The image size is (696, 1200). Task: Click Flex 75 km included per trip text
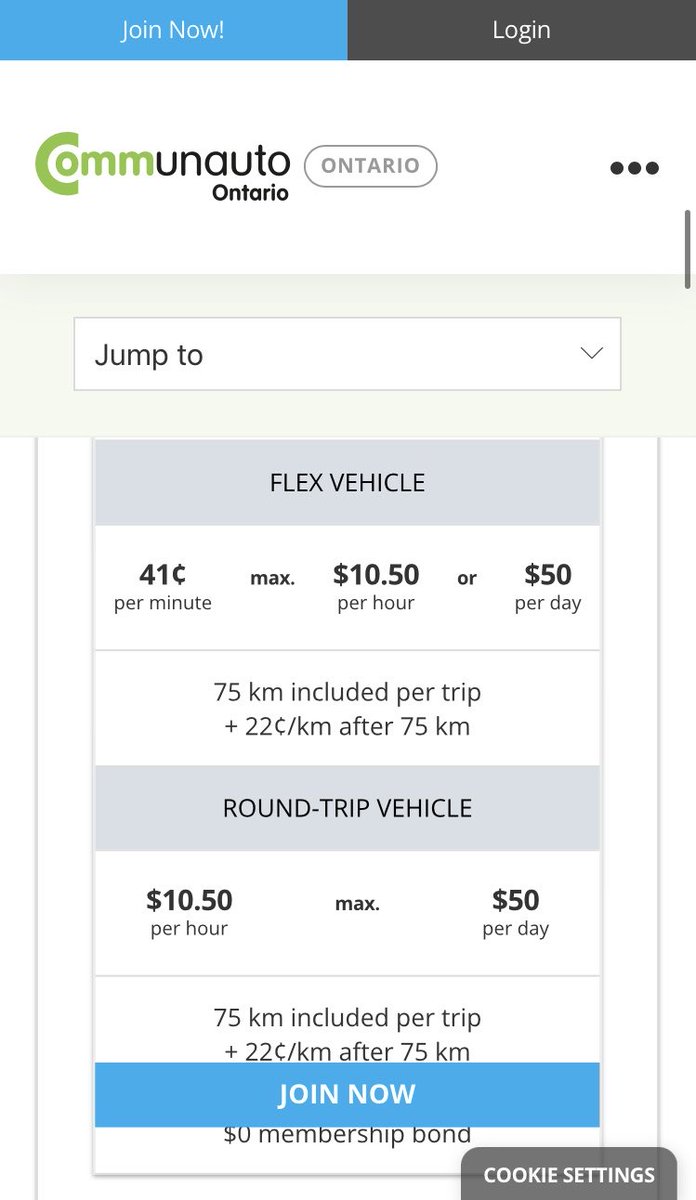tap(347, 691)
